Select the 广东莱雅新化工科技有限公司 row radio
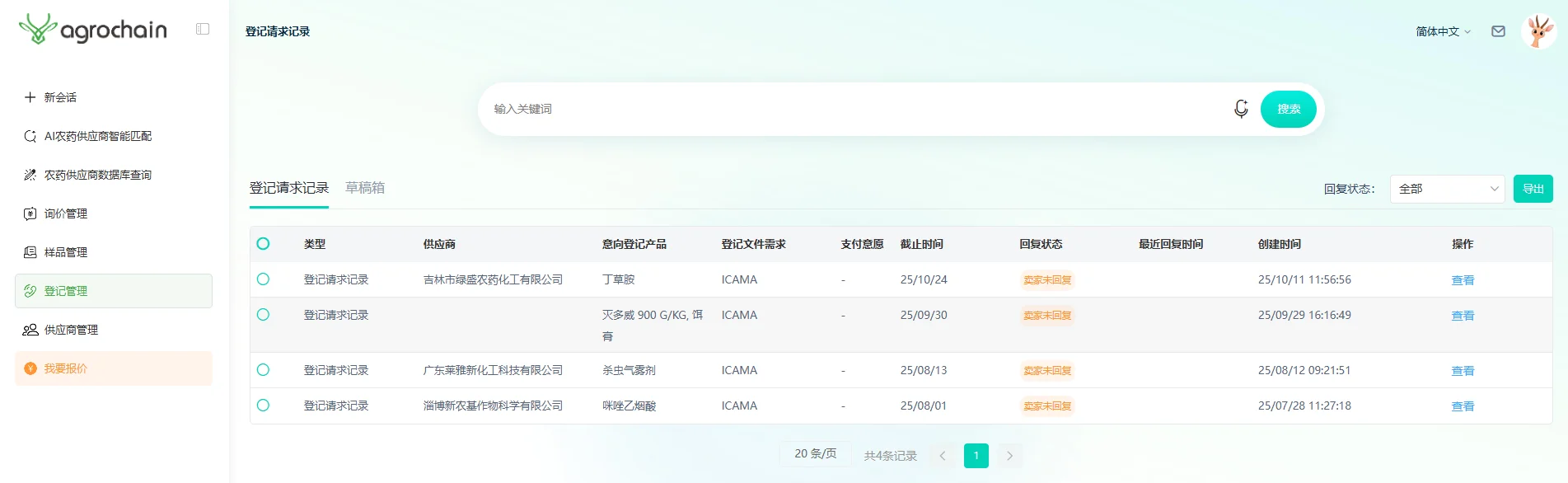Viewport: 1568px width, 483px height. pos(263,370)
